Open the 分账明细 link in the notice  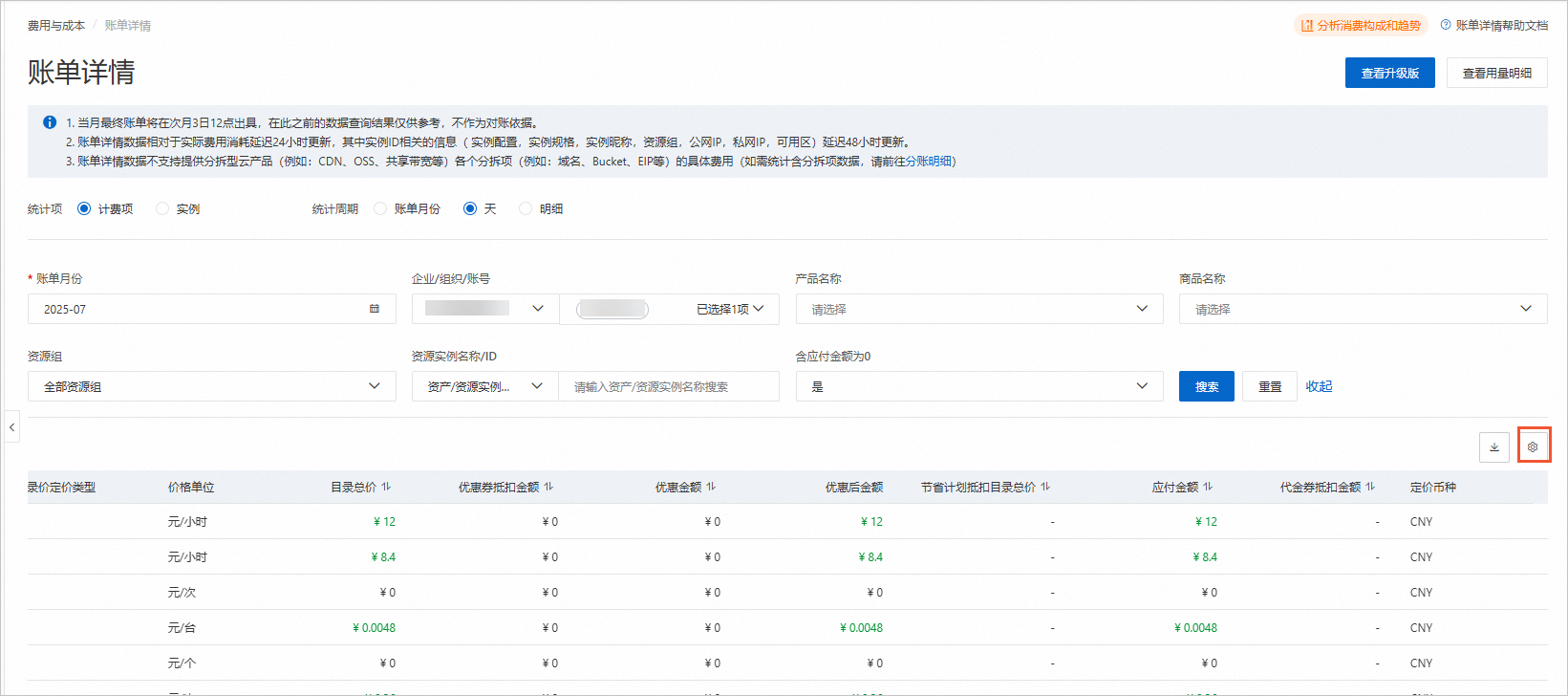[x=929, y=161]
